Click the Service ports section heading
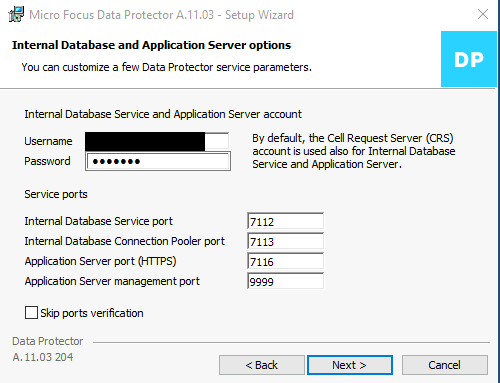Image resolution: width=500 pixels, height=383 pixels. click(x=56, y=194)
